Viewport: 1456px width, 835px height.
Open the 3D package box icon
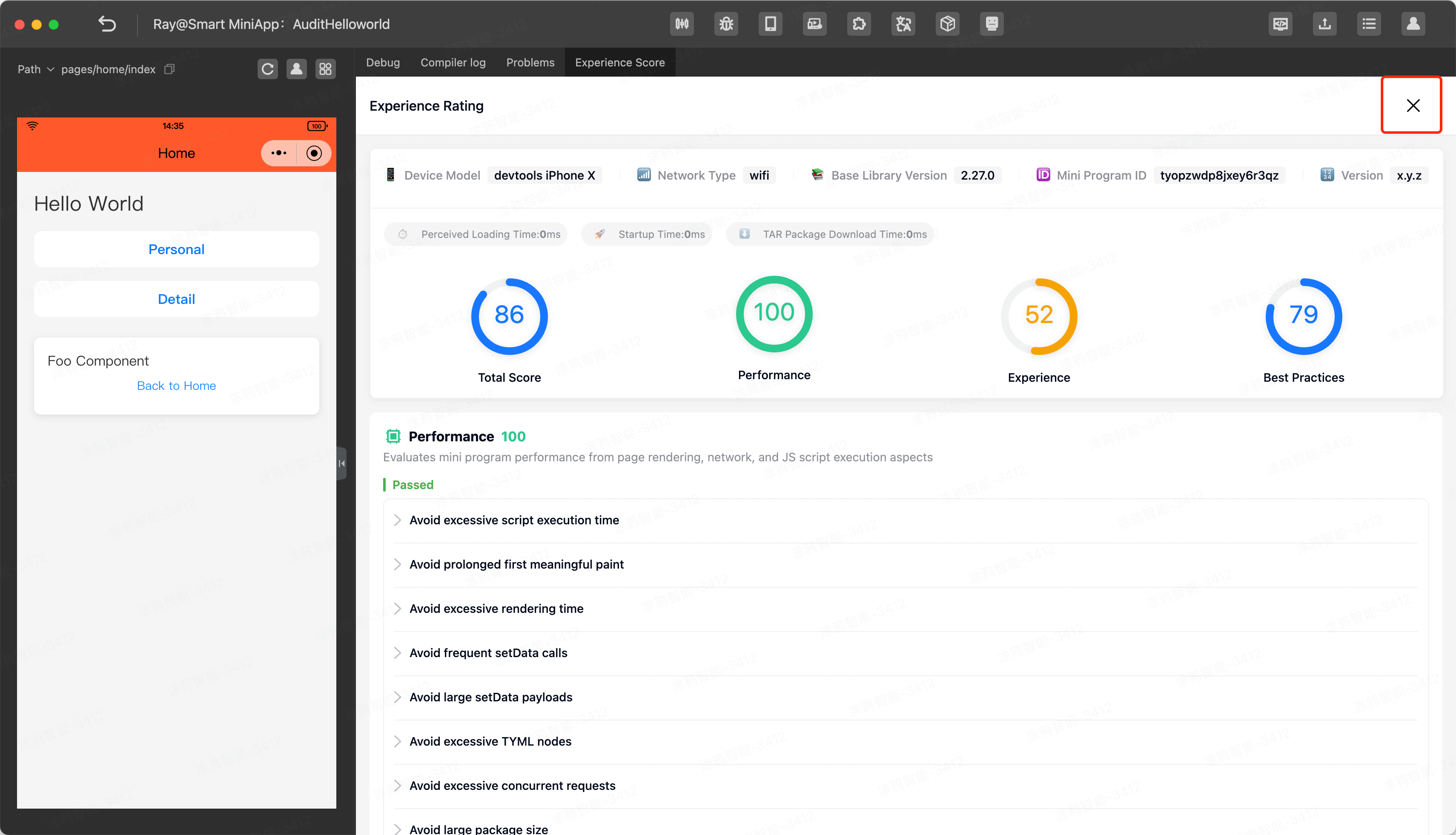pyautogui.click(x=947, y=23)
